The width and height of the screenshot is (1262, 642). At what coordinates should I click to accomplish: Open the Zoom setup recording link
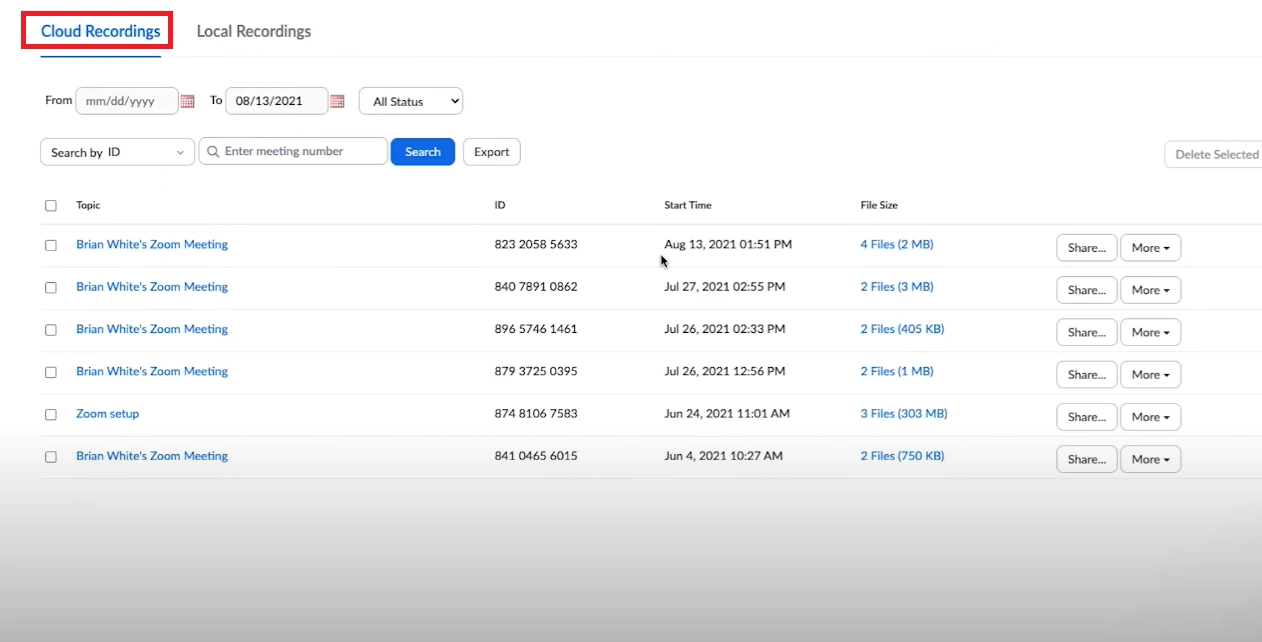click(107, 413)
